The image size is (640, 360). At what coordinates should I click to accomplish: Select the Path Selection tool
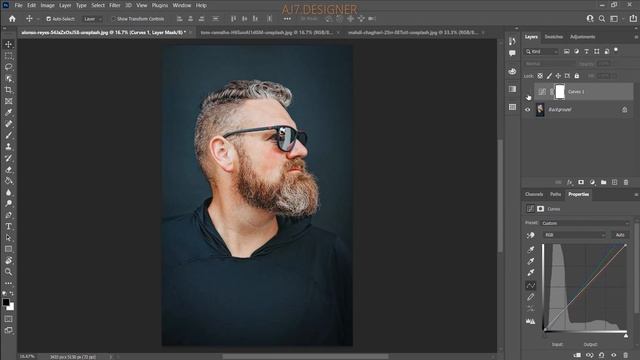(x=9, y=238)
